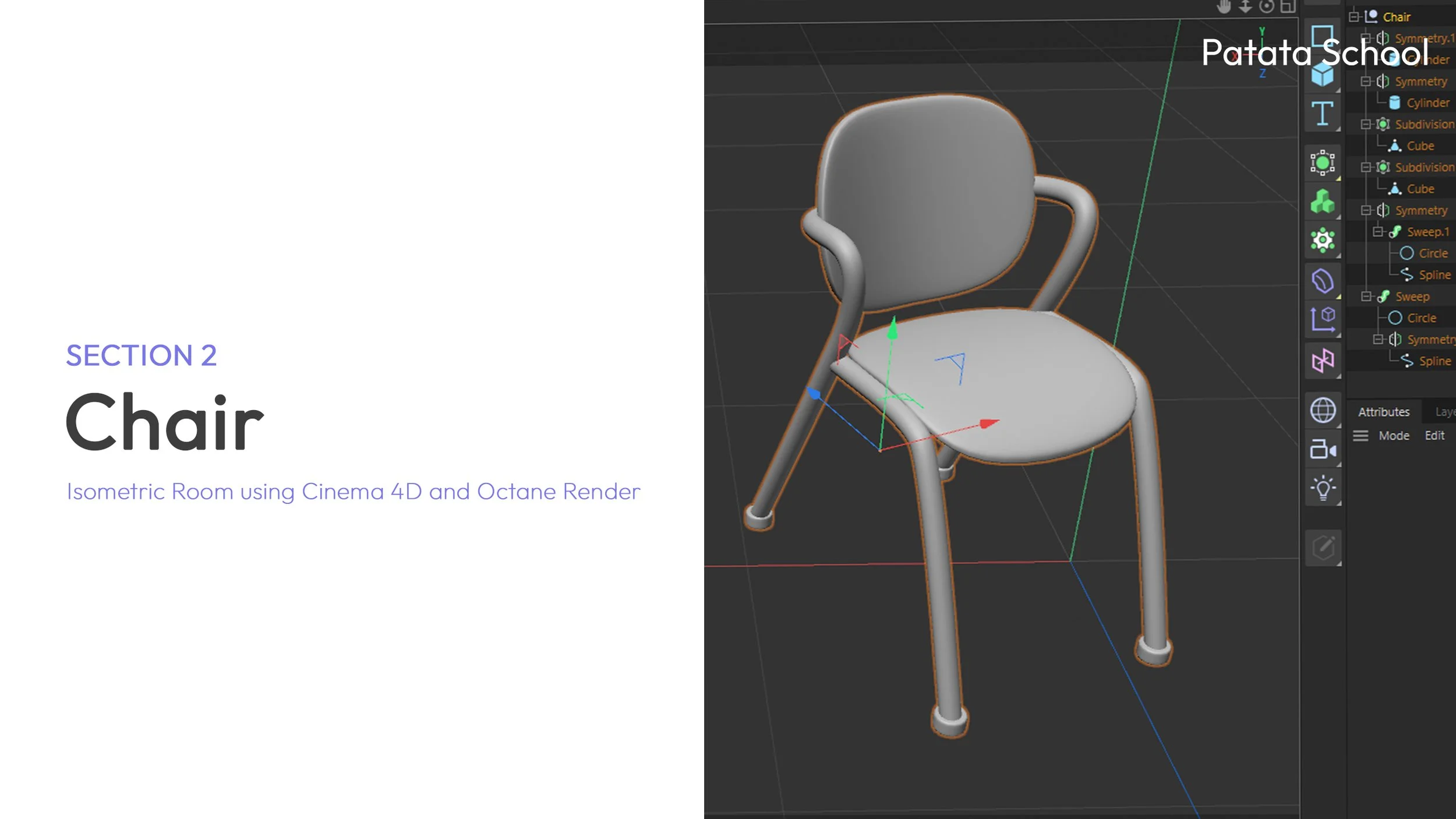Click the pink Symmetry/Field tool icon

(1322, 361)
